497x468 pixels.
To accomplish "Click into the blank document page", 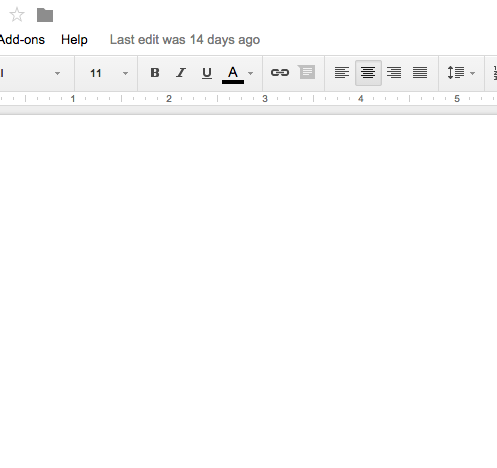I will [248, 290].
